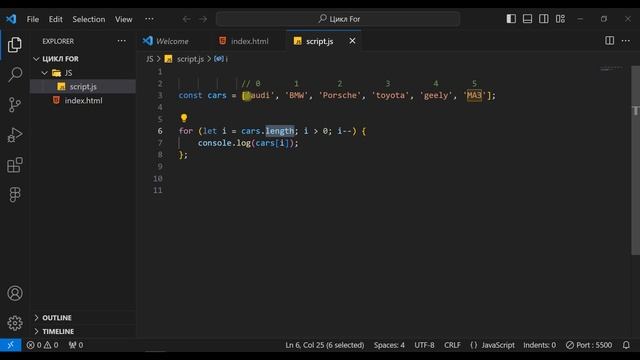Switch to the script.js tab
Viewport: 640px width, 360px height.
319,41
